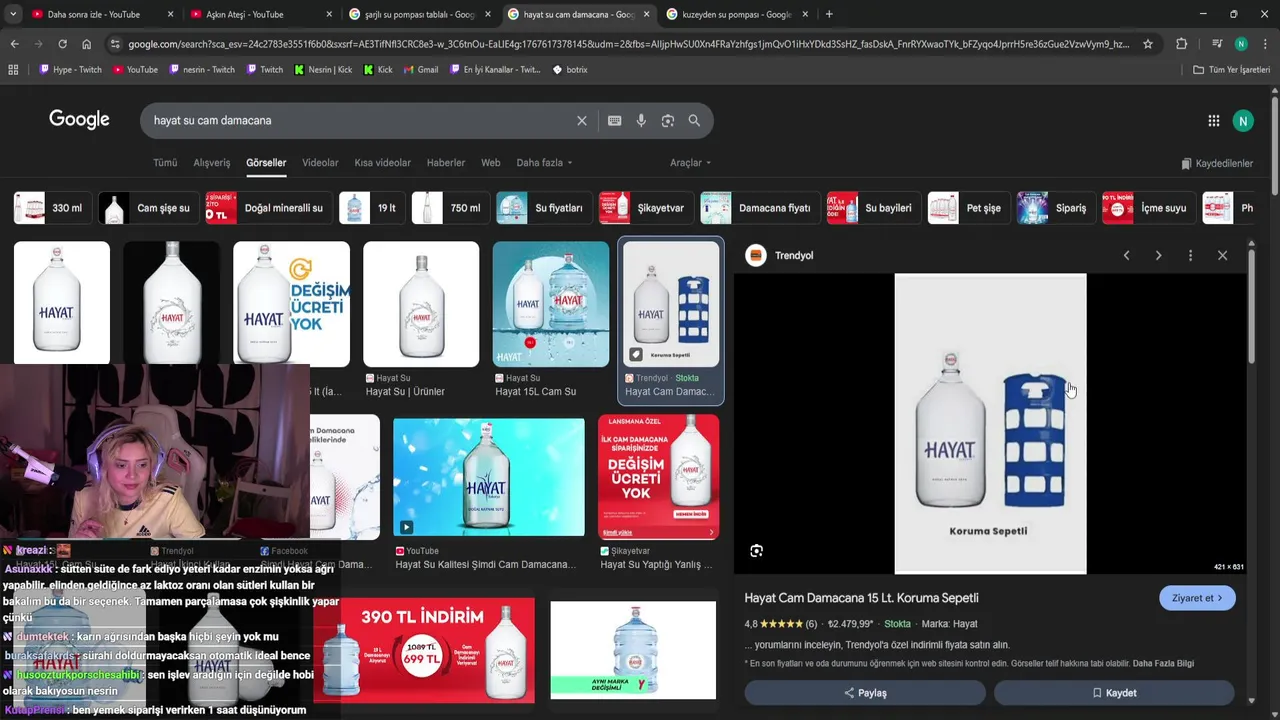The height and width of the screenshot is (720, 1280).
Task: Click the Ziyaret et button
Action: (x=1197, y=598)
